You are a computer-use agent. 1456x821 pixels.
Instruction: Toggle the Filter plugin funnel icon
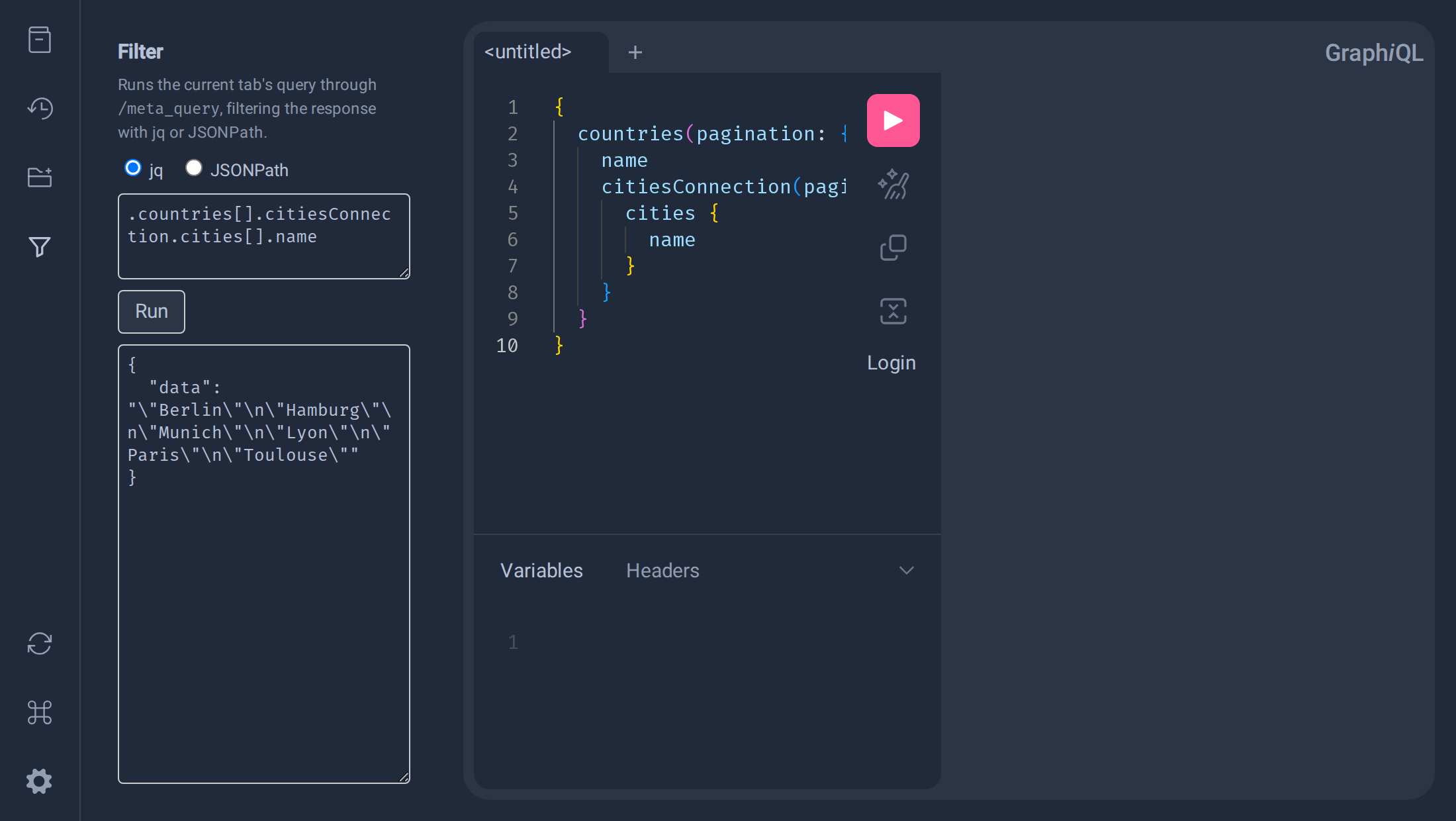40,246
